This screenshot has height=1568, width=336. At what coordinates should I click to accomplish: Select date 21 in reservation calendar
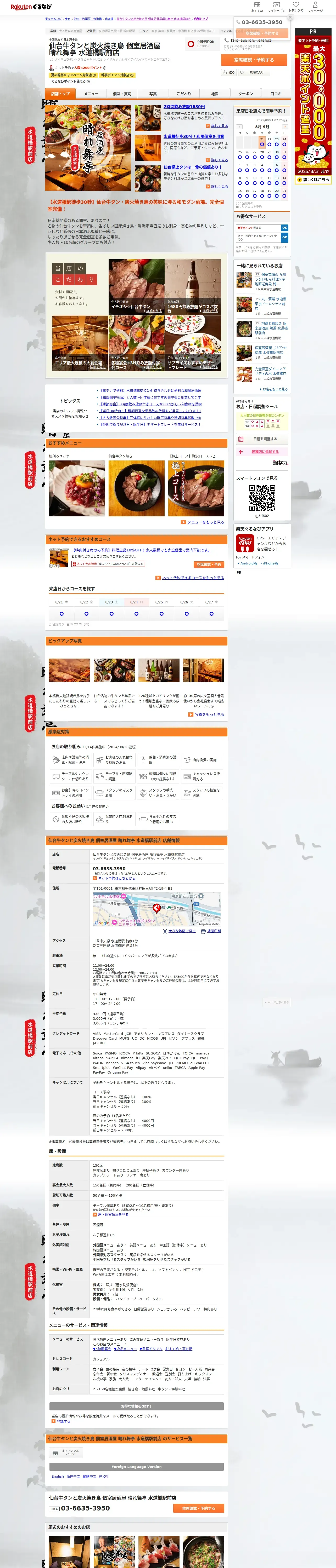click(262, 144)
